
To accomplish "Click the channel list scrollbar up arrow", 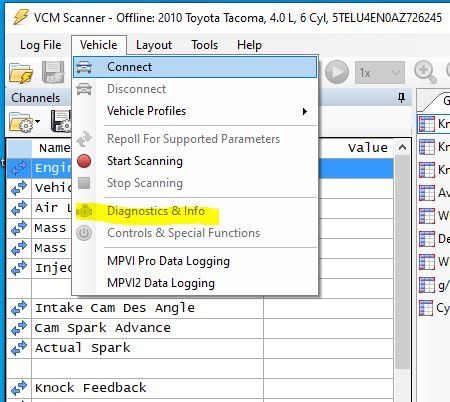I will (x=402, y=147).
